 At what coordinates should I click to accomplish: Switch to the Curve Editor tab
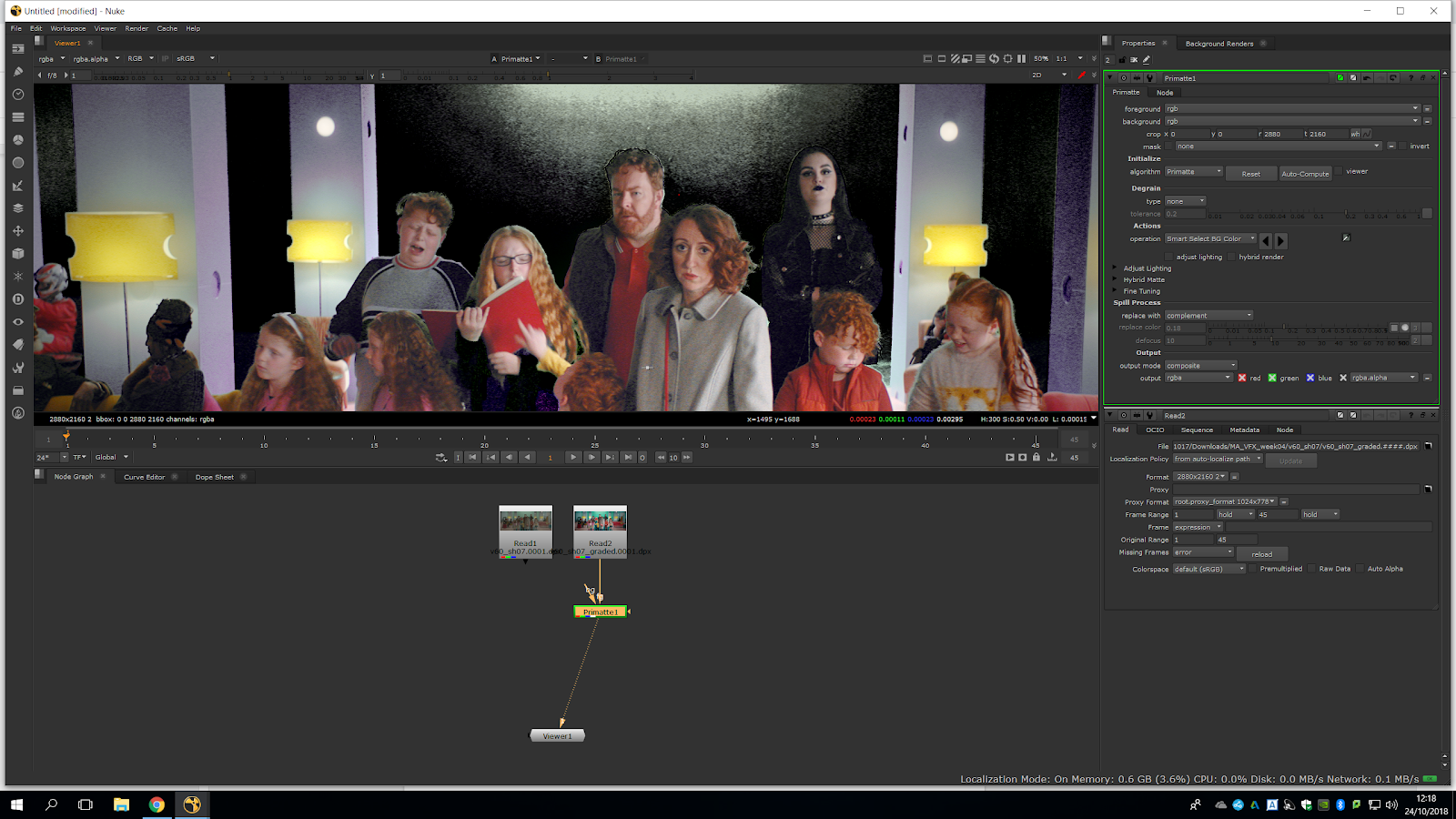pos(144,477)
